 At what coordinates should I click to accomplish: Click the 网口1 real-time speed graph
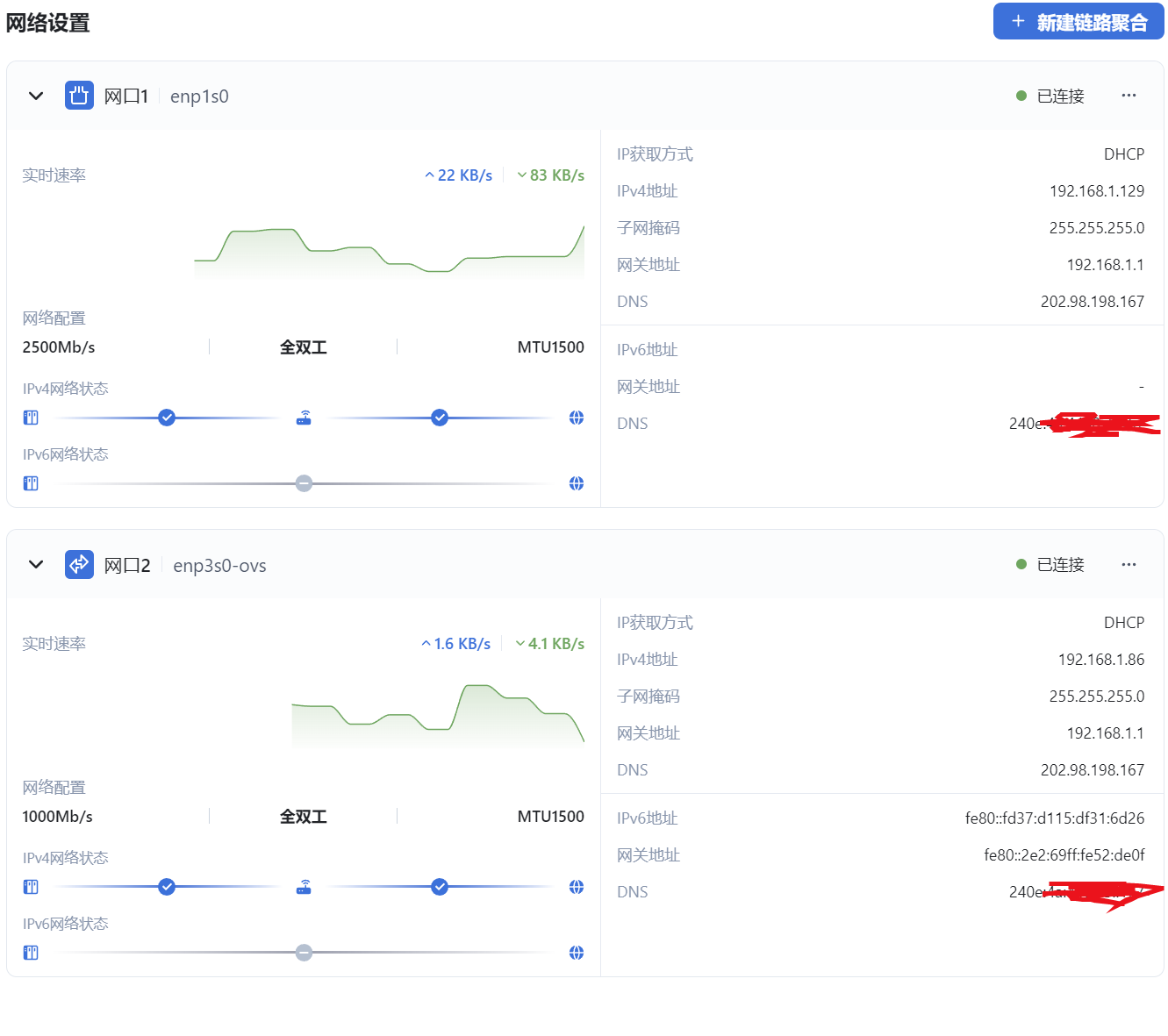(389, 250)
